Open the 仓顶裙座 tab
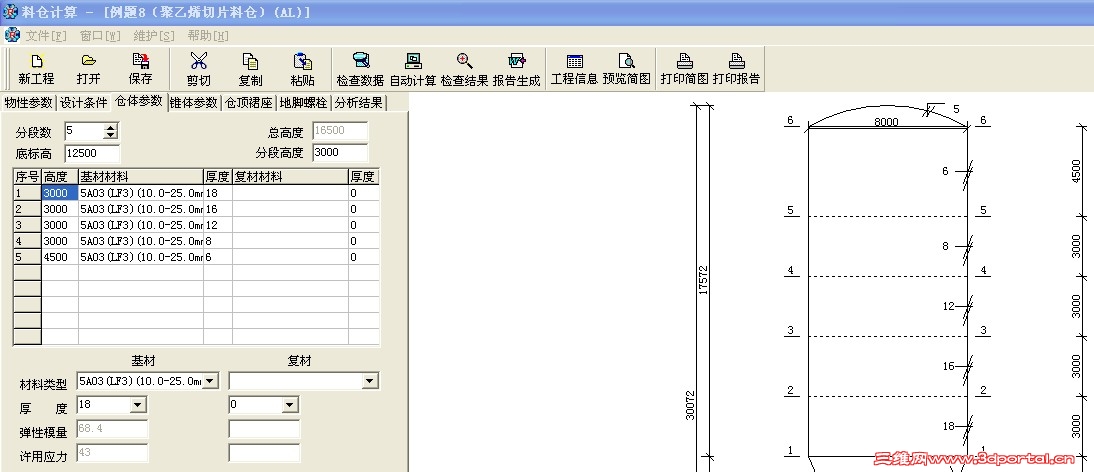Viewport: 1094px width, 472px height. click(249, 102)
